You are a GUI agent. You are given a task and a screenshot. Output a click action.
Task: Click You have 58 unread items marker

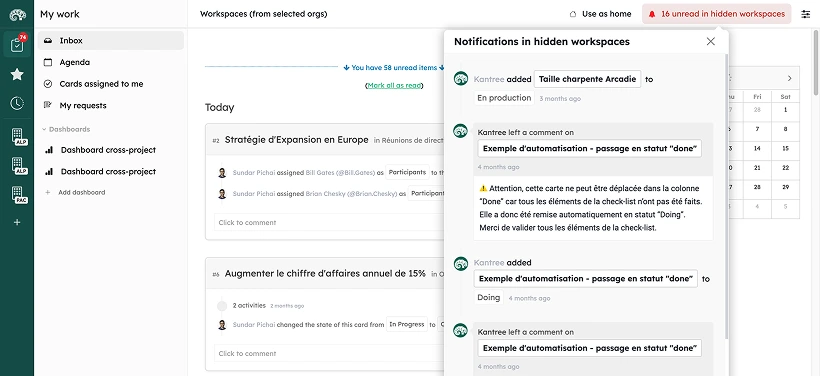pyautogui.click(x=394, y=67)
